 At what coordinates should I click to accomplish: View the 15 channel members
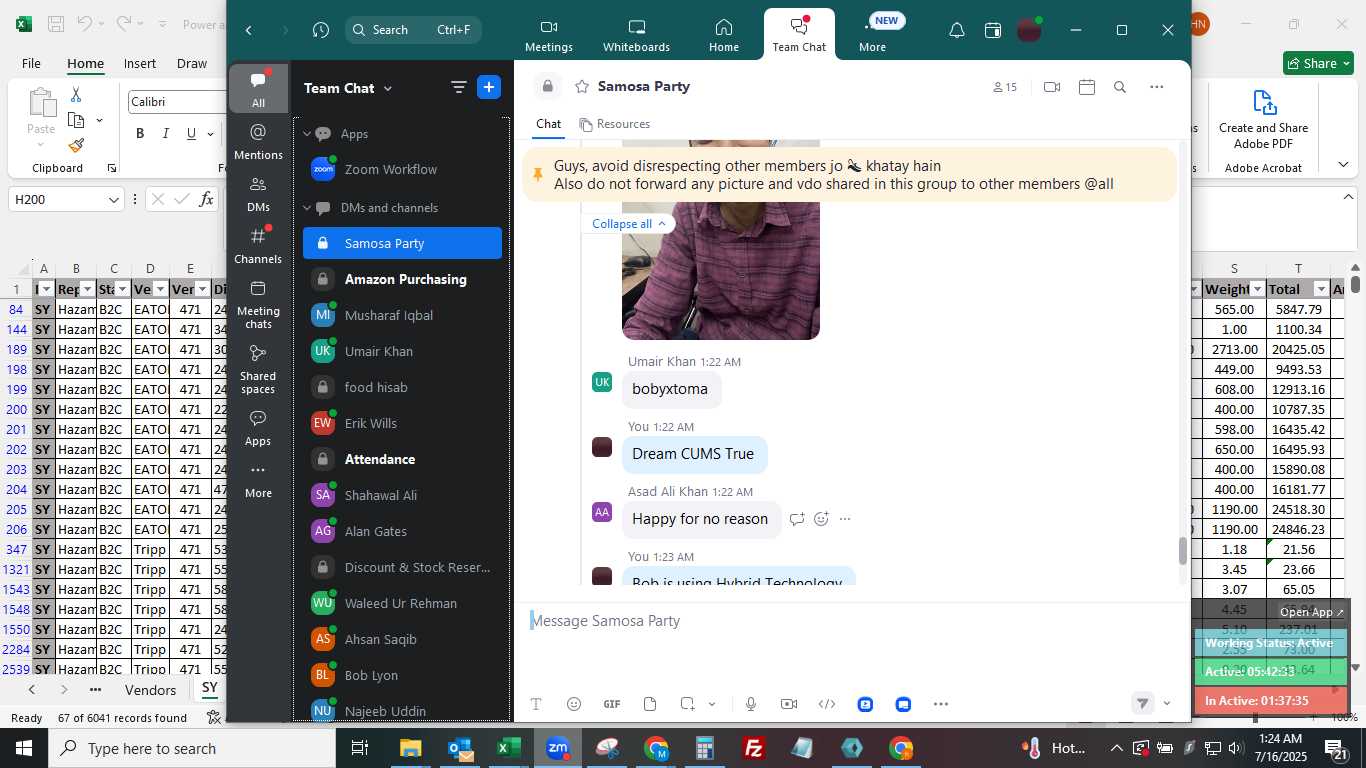1004,87
